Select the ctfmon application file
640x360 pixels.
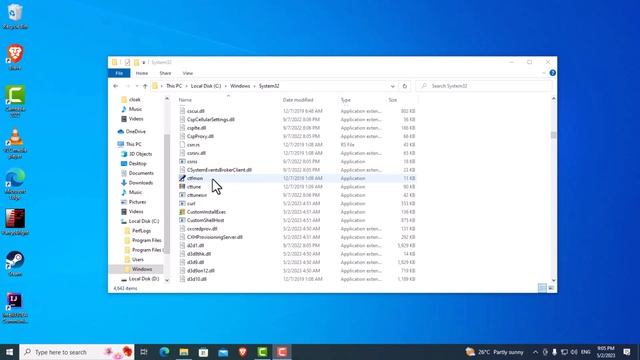pyautogui.click(x=195, y=178)
